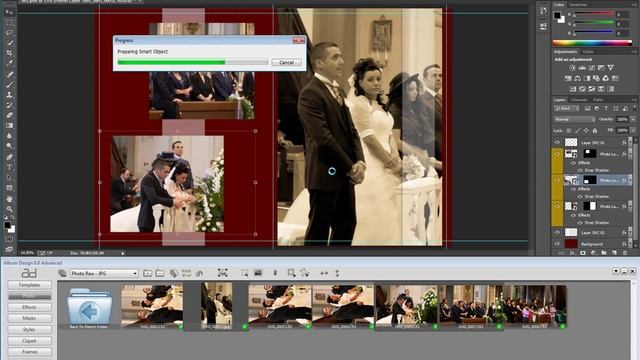Open the Opacity dropdown arrow

(x=632, y=119)
